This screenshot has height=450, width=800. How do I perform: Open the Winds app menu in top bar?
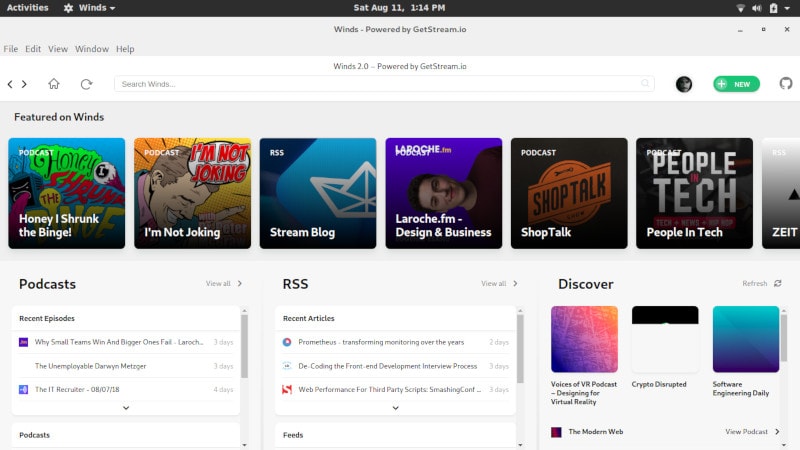90,8
